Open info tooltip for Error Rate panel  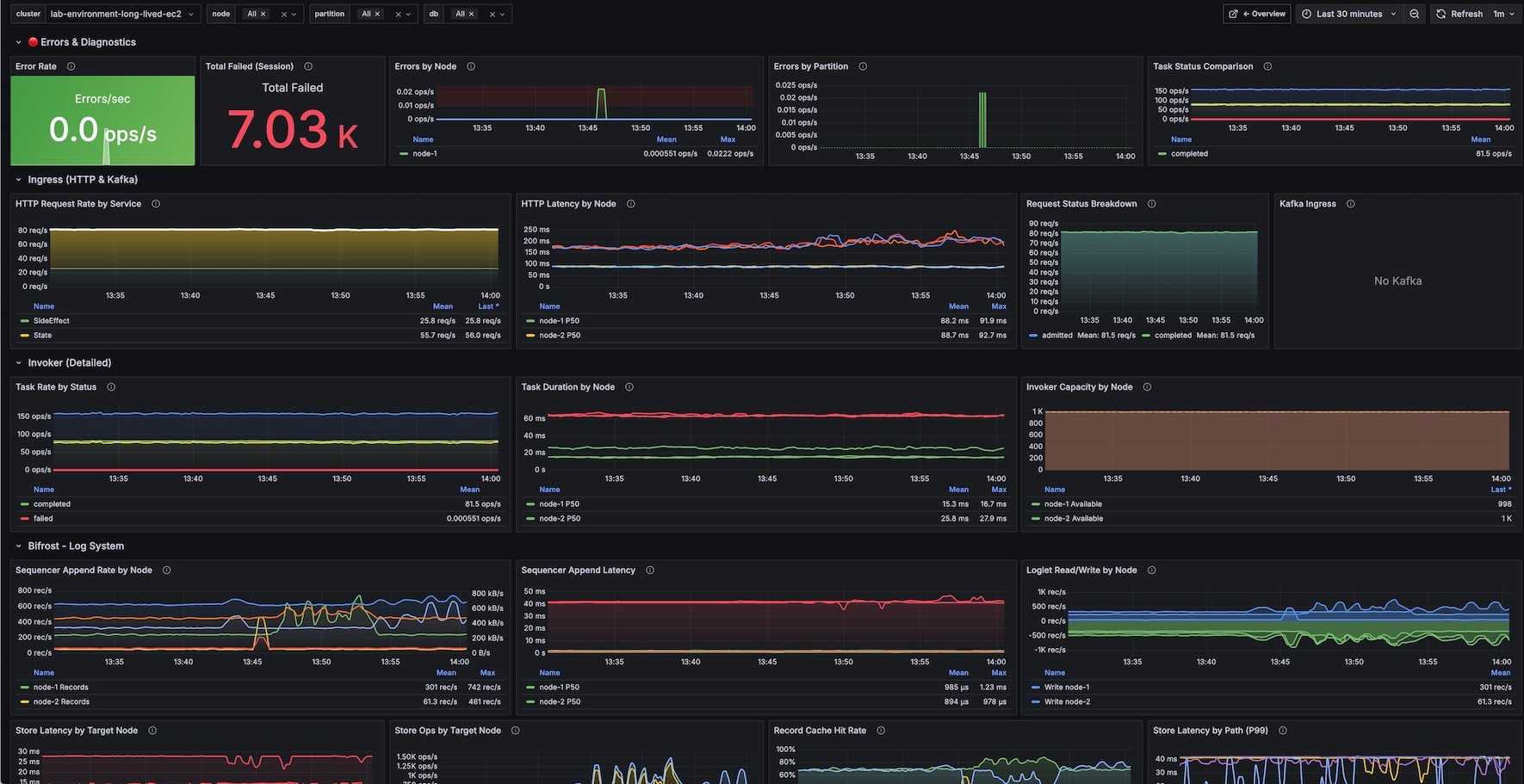71,66
